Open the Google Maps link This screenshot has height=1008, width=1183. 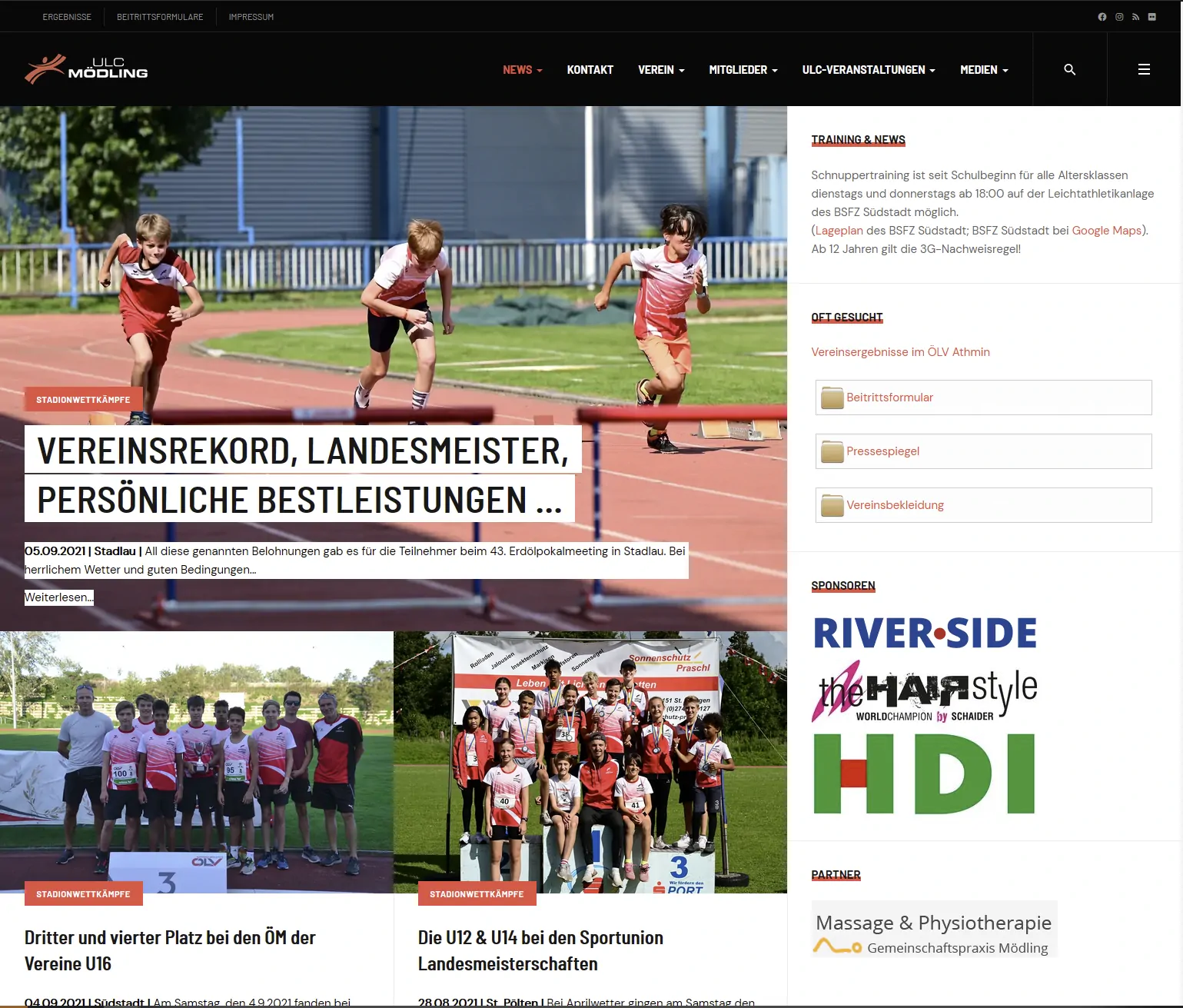pyautogui.click(x=1107, y=231)
